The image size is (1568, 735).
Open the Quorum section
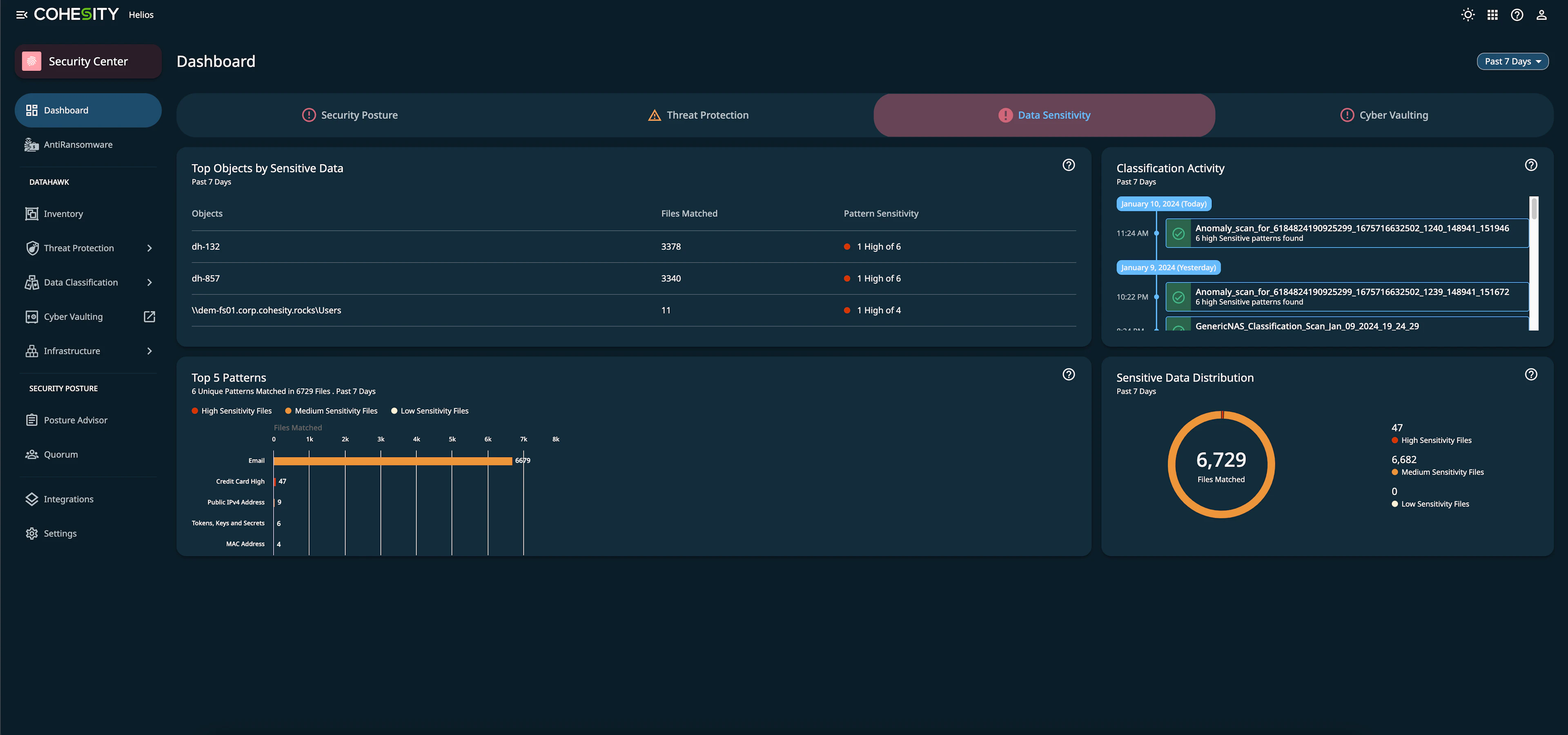[61, 454]
